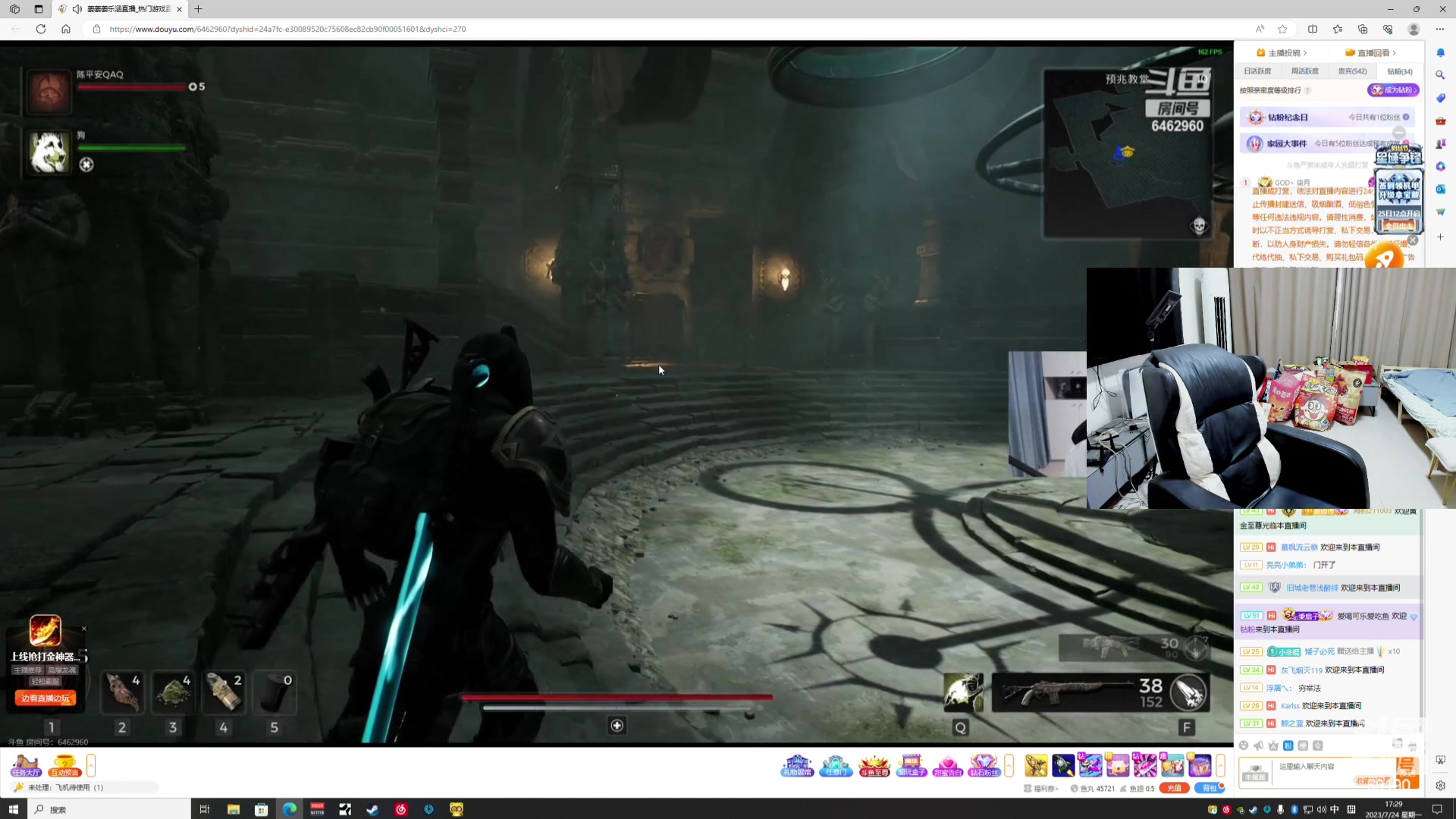This screenshot has height=819, width=1456.
Task: Expand feature icons chevron beside 钻石粉丝
Action: [1009, 765]
